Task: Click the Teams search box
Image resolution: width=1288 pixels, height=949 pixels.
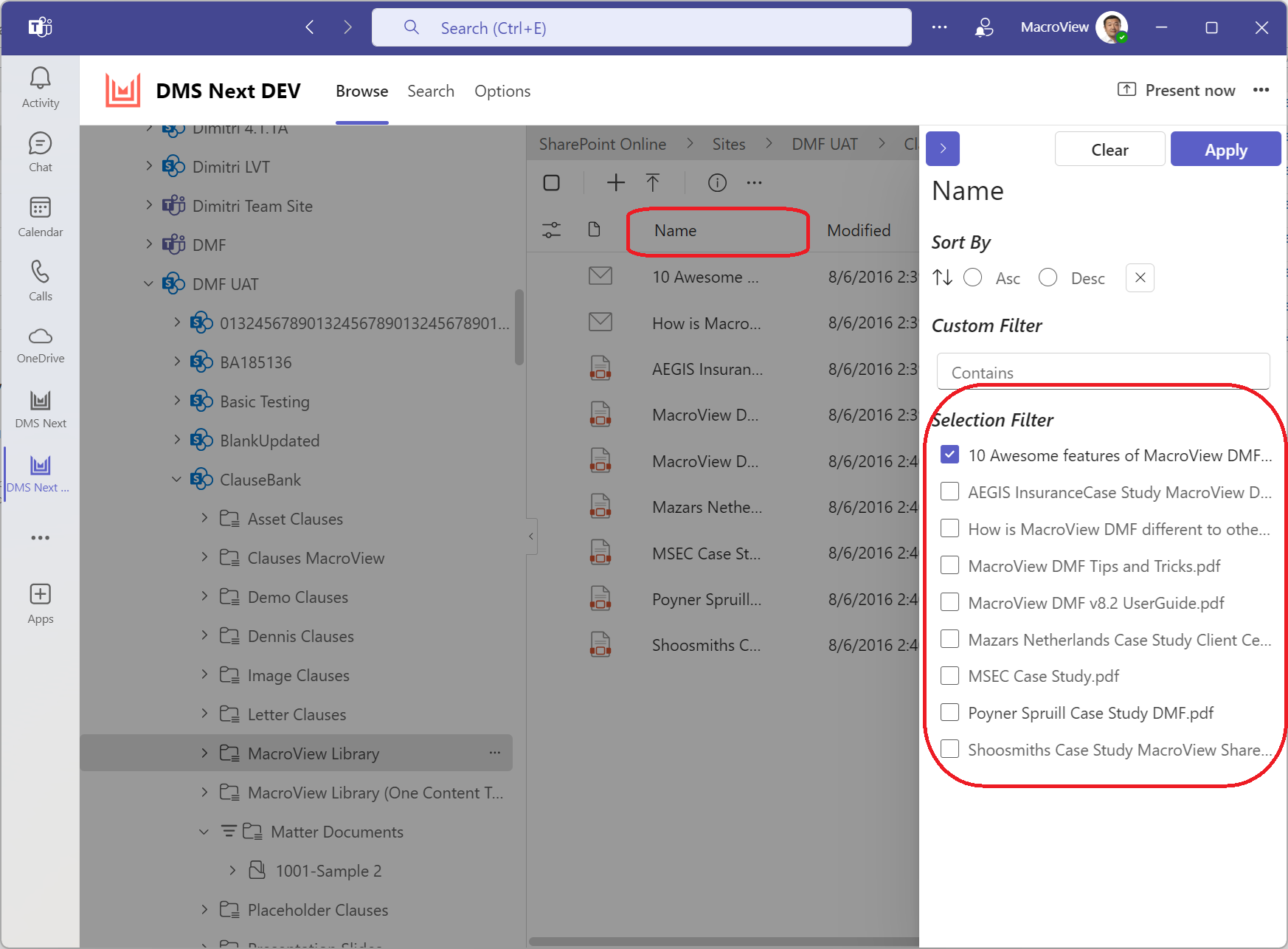Action: [x=642, y=27]
